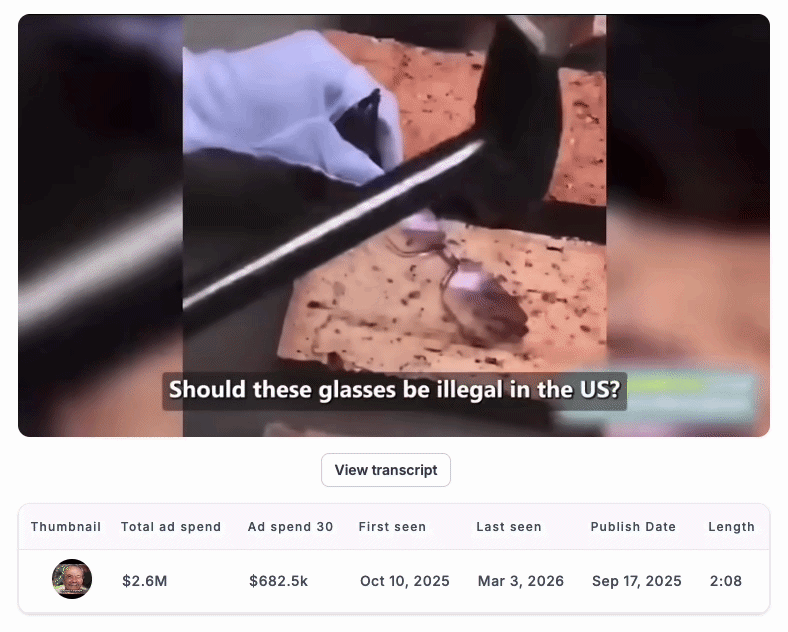
Task: Select the Oct 10, 2025 first seen date
Action: click(x=405, y=581)
